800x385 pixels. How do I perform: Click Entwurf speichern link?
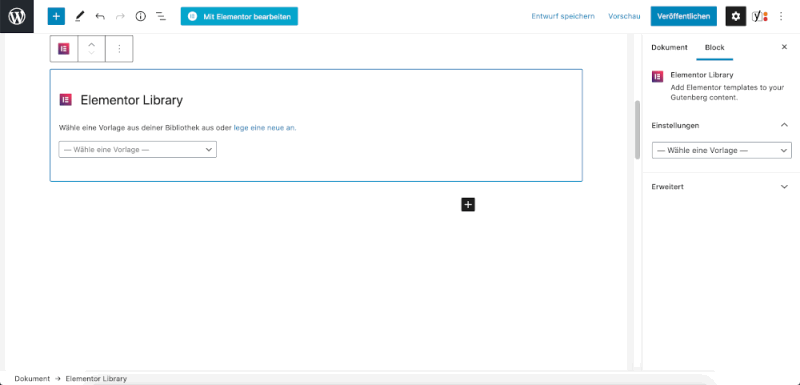click(x=563, y=16)
